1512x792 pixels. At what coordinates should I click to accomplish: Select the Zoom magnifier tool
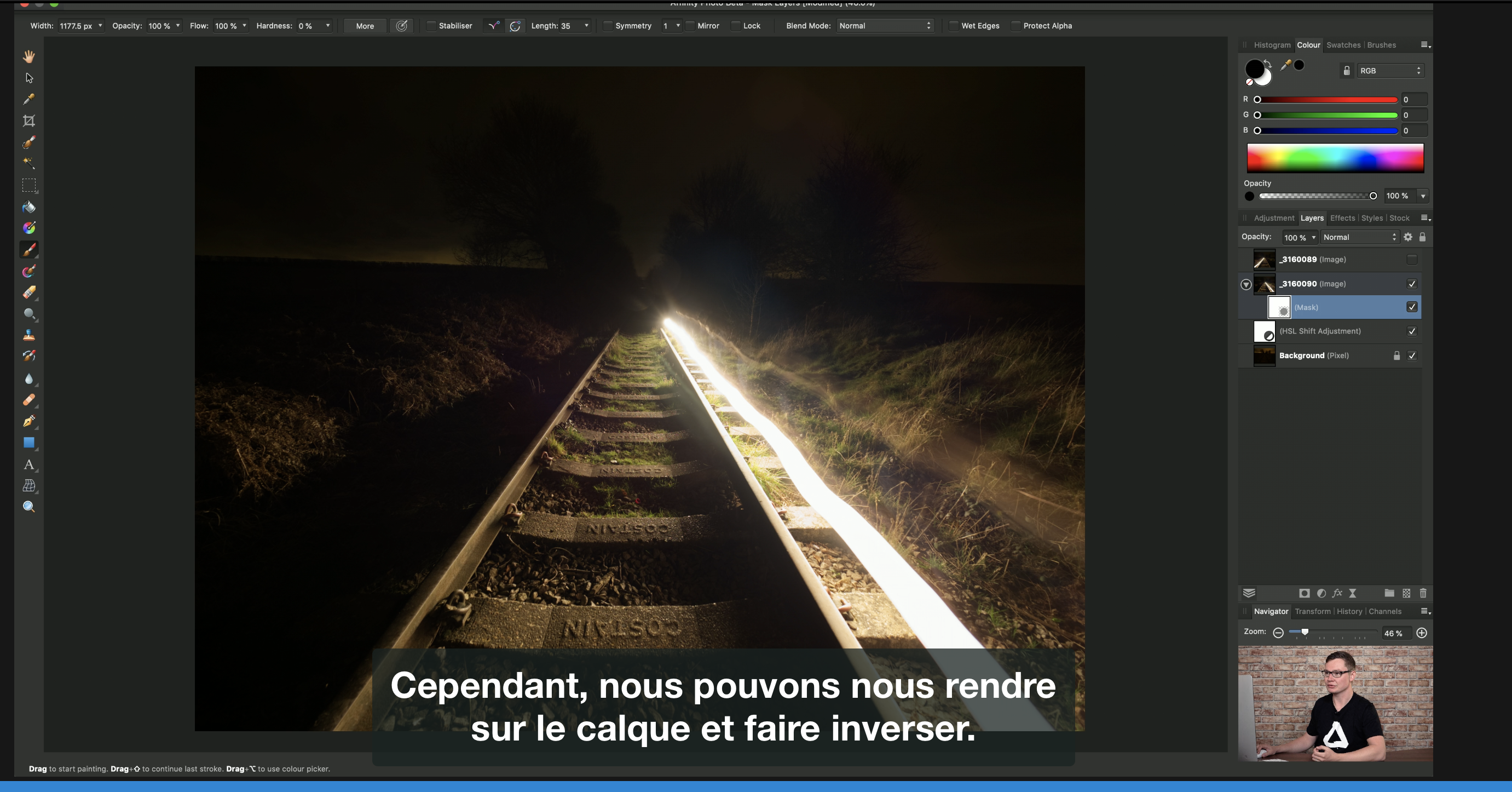29,507
